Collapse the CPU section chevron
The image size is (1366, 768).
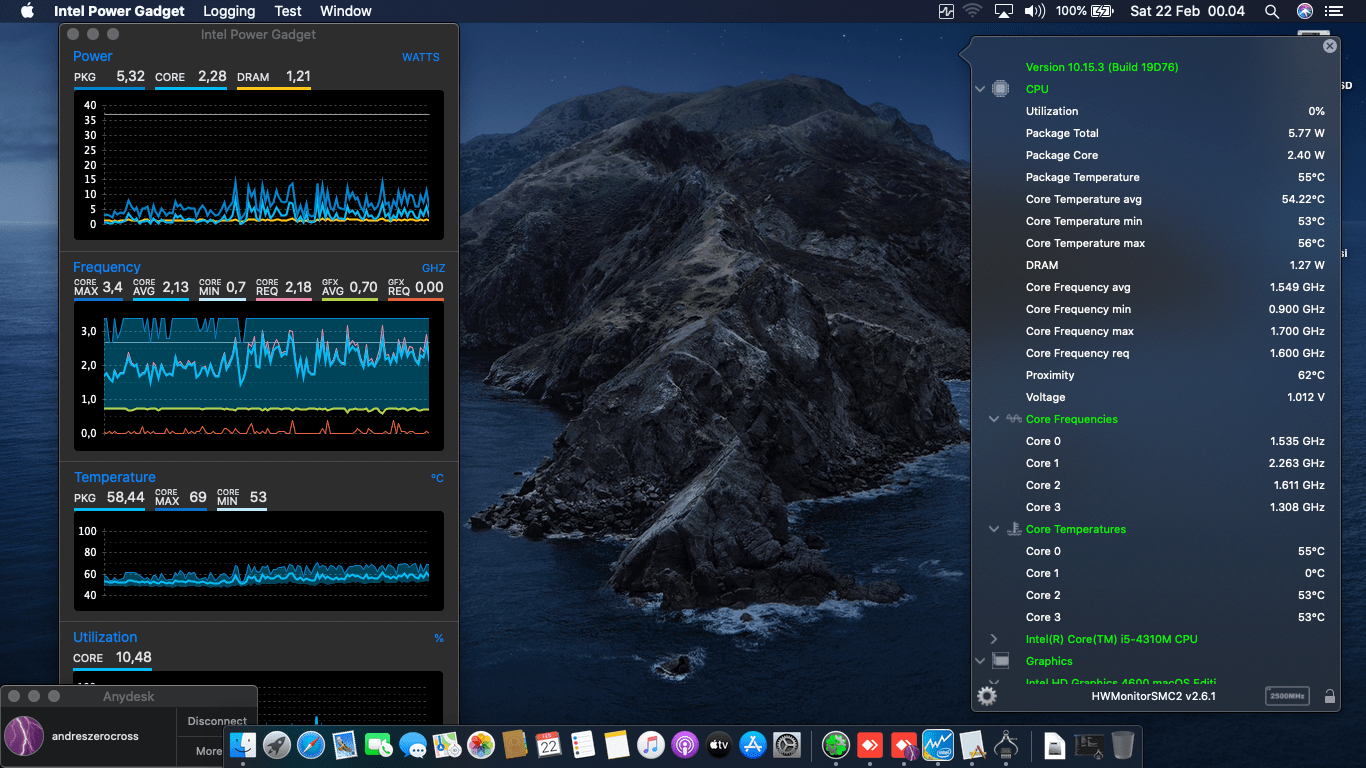(981, 89)
